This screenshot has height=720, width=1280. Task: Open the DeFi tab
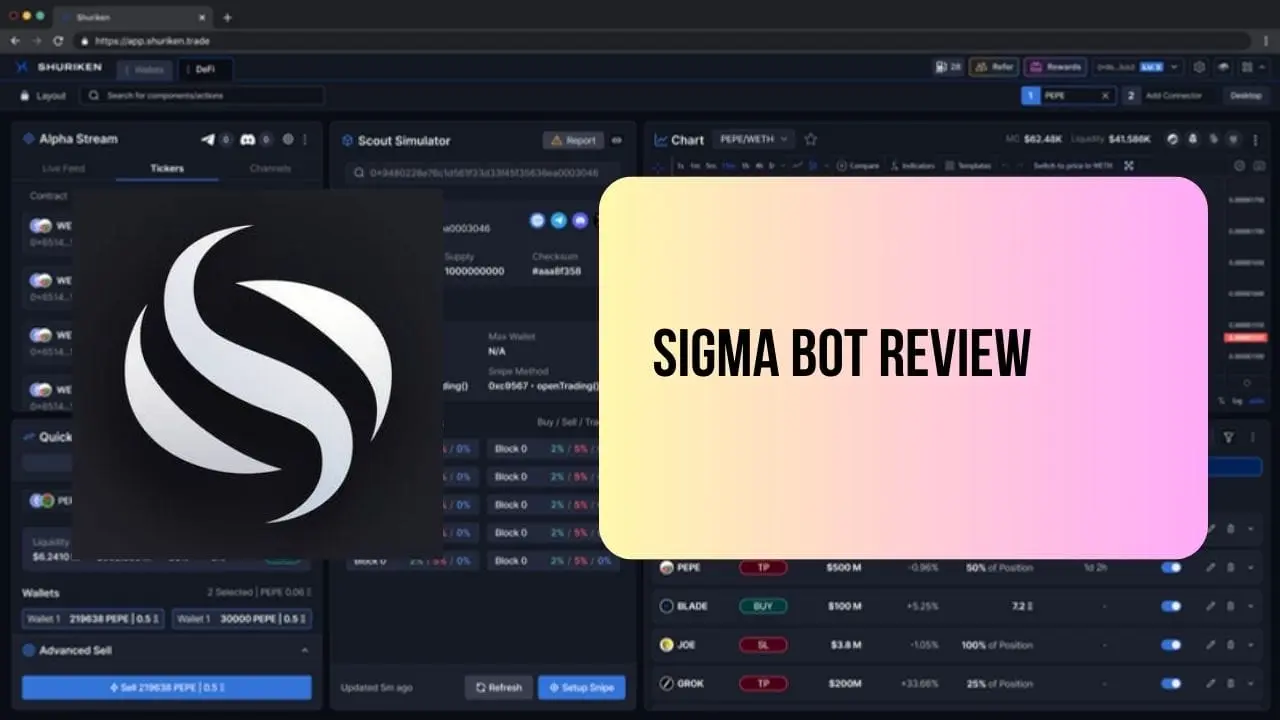point(206,69)
